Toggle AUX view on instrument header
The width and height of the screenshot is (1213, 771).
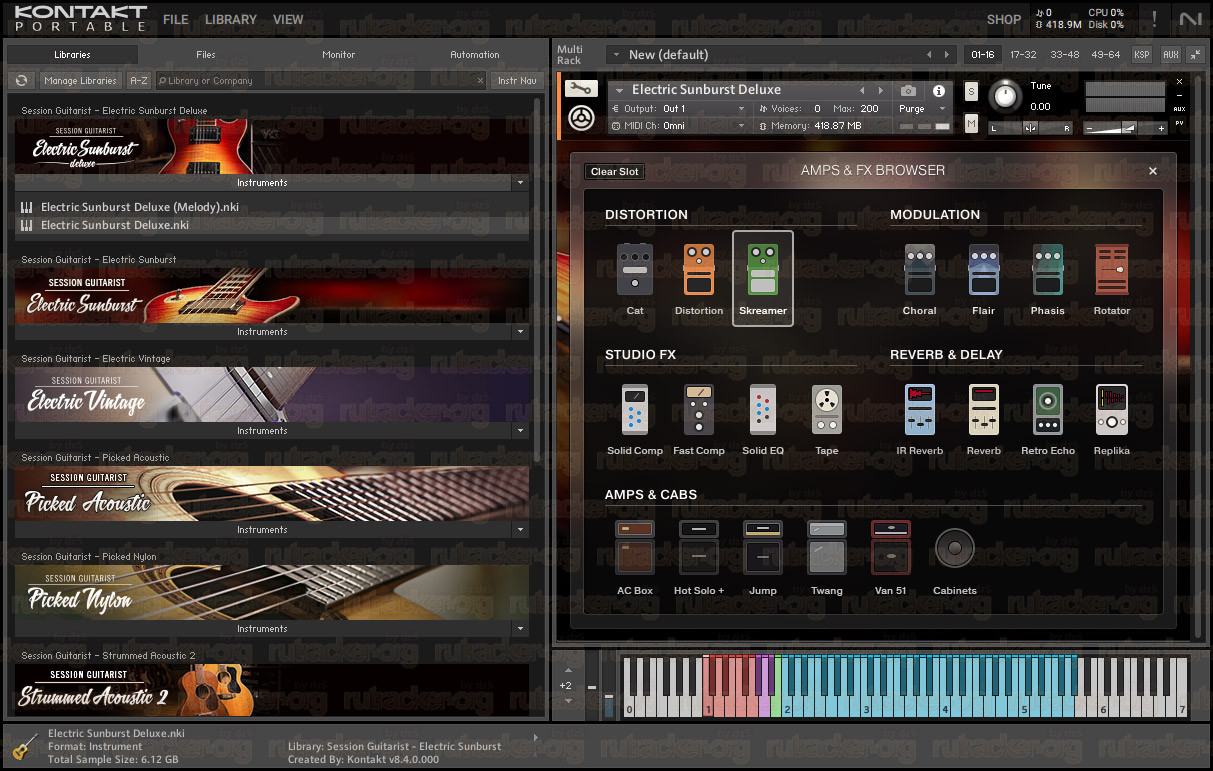pos(1180,108)
